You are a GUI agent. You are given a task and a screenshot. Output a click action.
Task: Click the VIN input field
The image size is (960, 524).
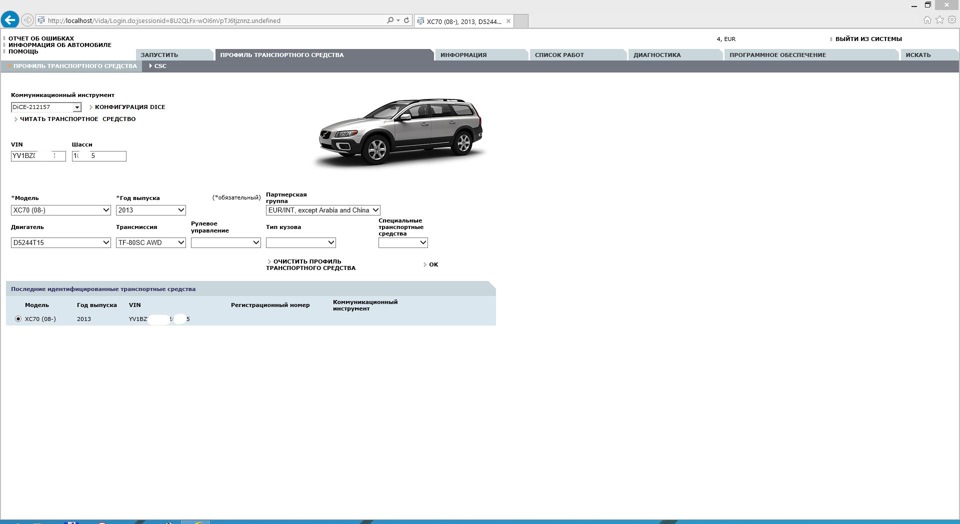[38, 156]
